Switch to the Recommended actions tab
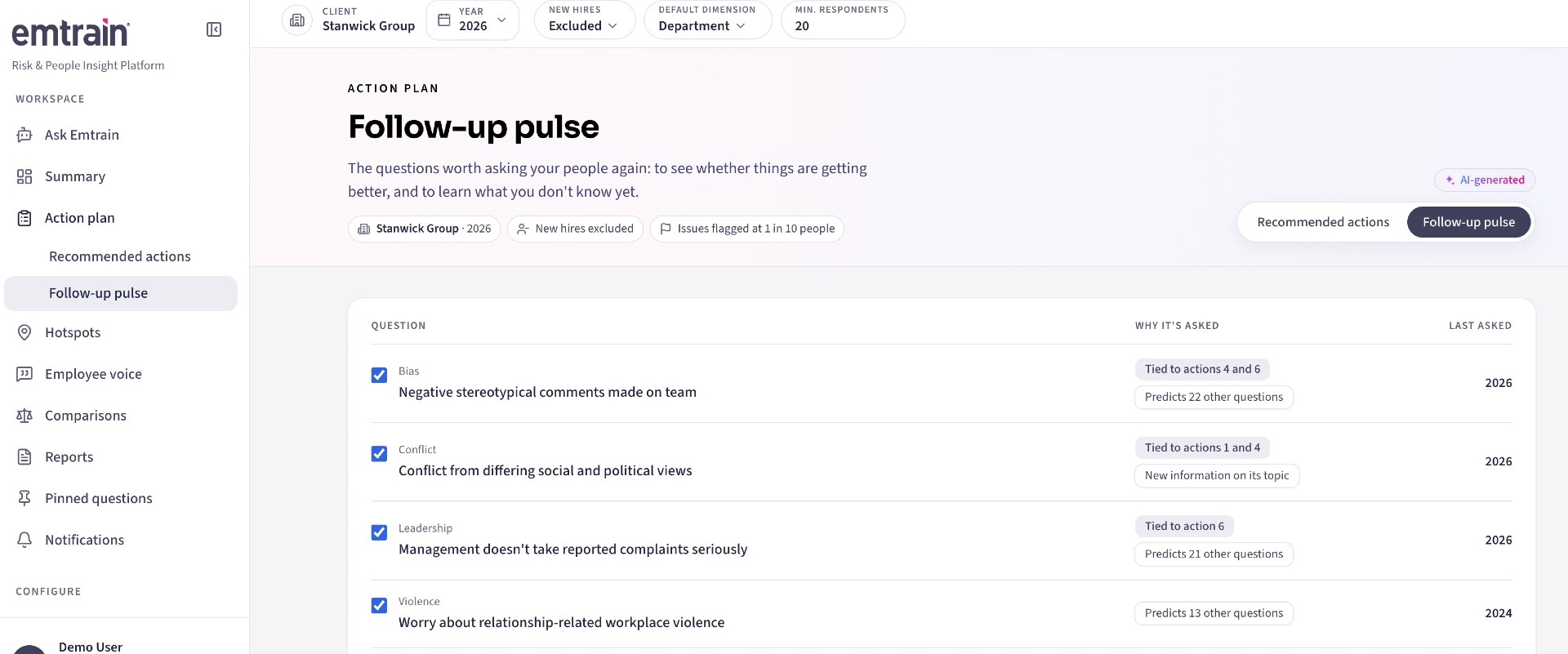Viewport: 1568px width, 654px height. [x=1323, y=222]
